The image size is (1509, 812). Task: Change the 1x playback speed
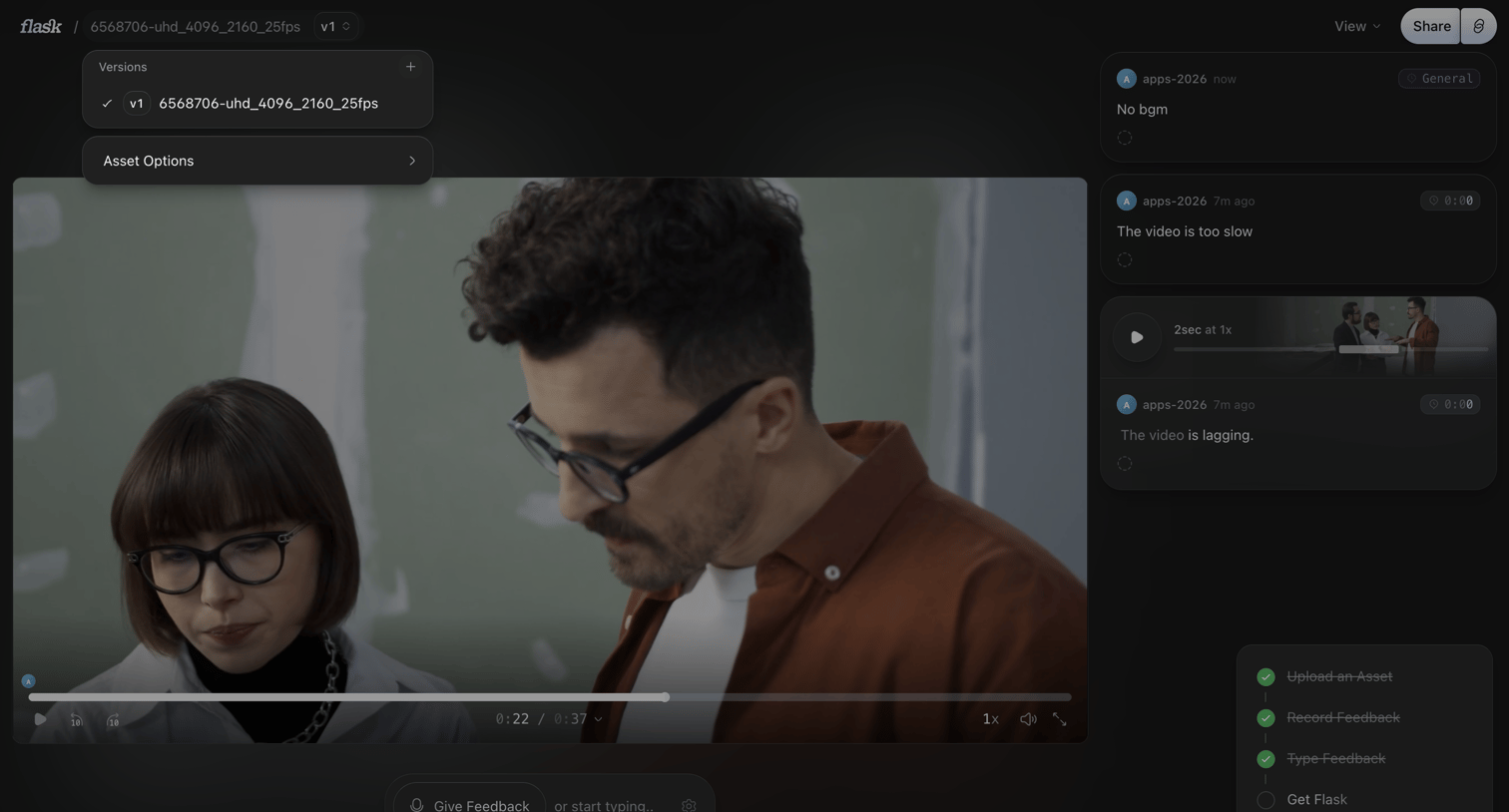(x=990, y=719)
